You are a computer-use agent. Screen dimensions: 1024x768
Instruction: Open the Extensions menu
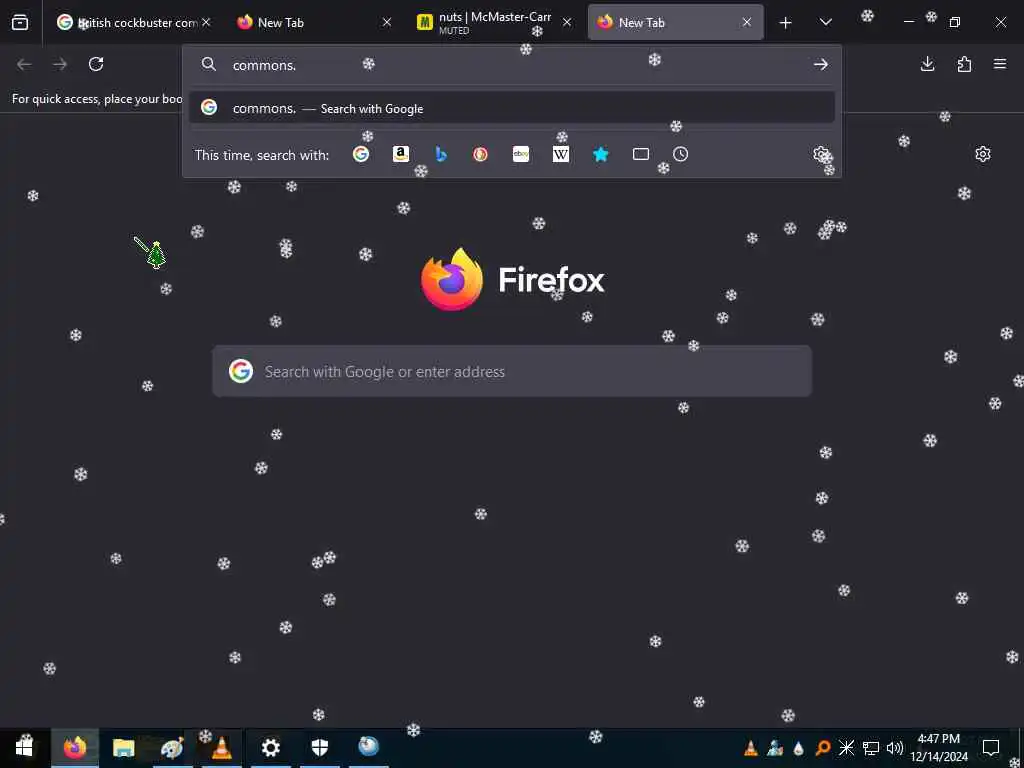[964, 64]
